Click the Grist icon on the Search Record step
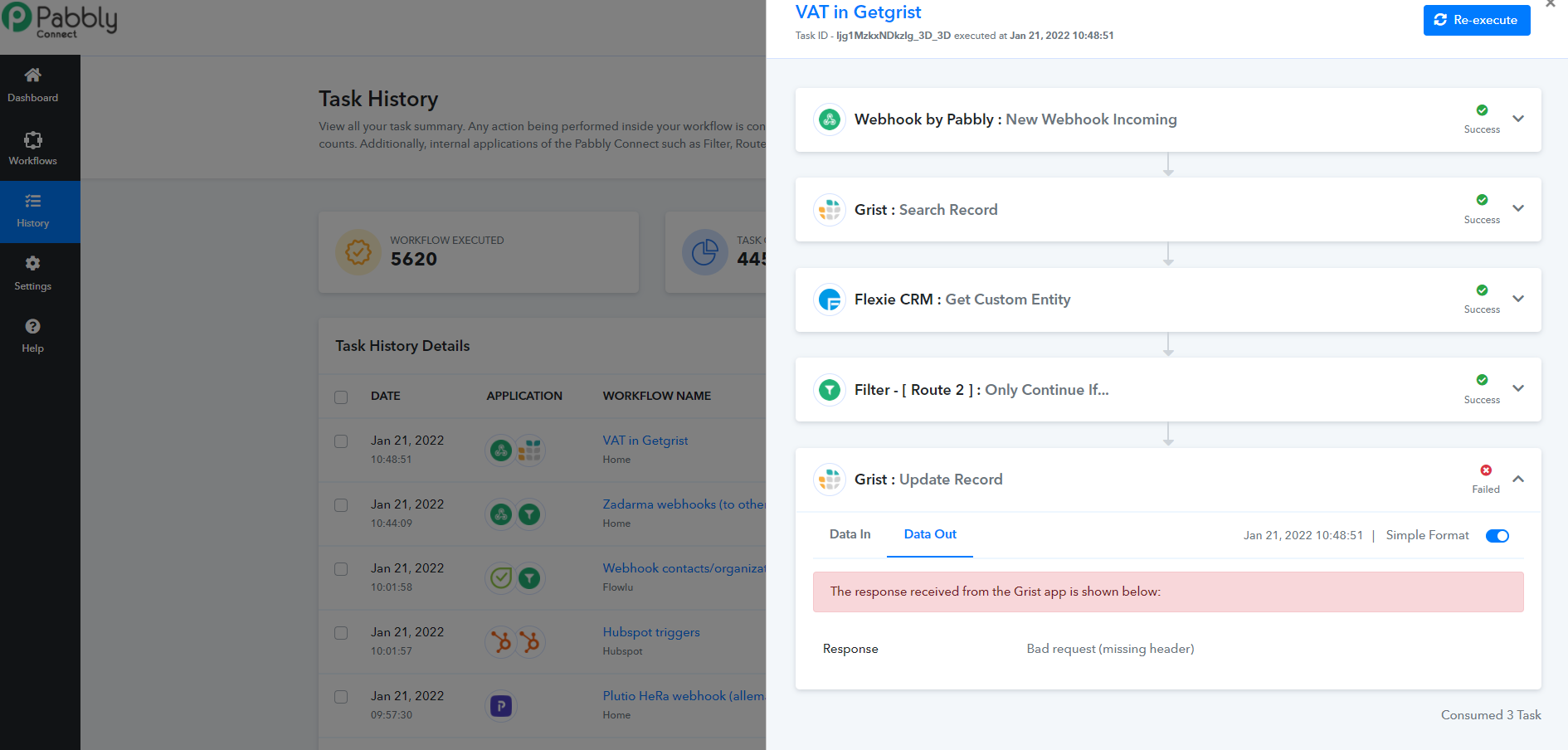 coord(830,210)
